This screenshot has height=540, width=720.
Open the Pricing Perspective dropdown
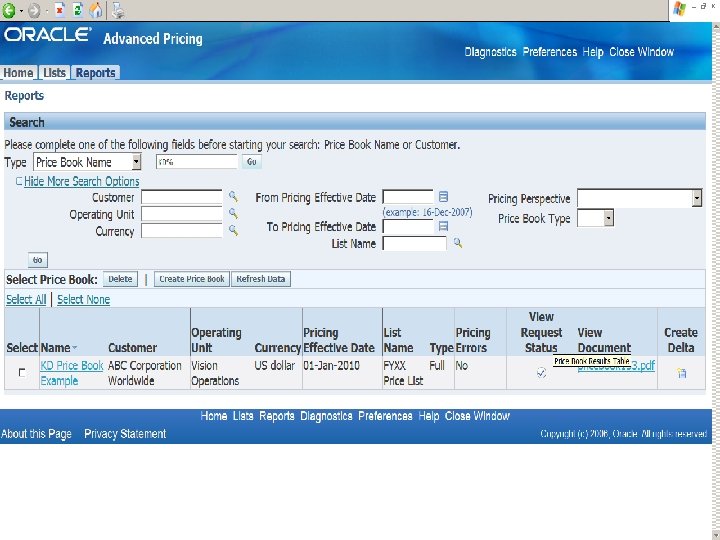coord(640,198)
